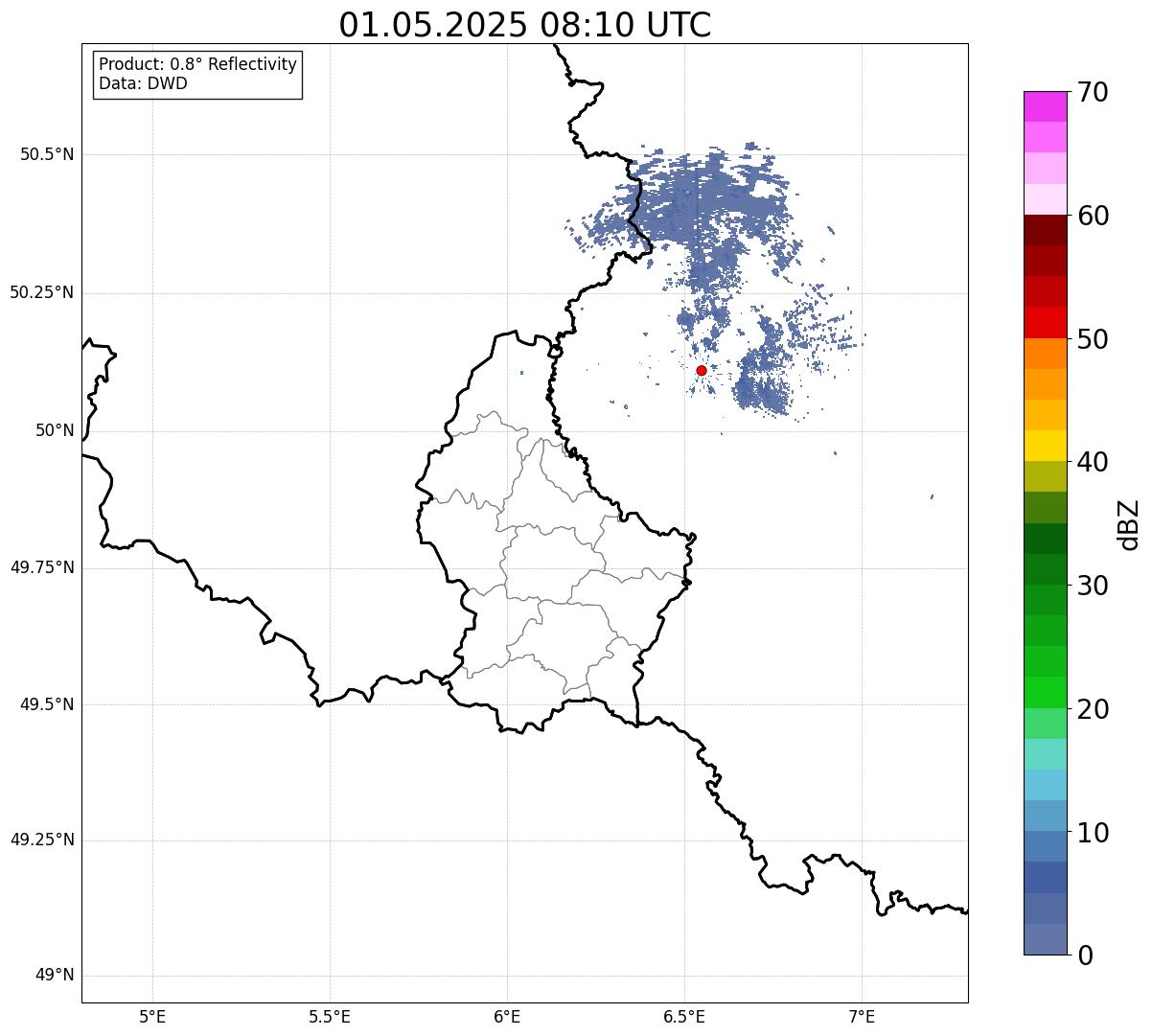Pick the dark green swatch at 30 dBZ
Viewport: 1152px width, 1036px height.
tap(1045, 569)
